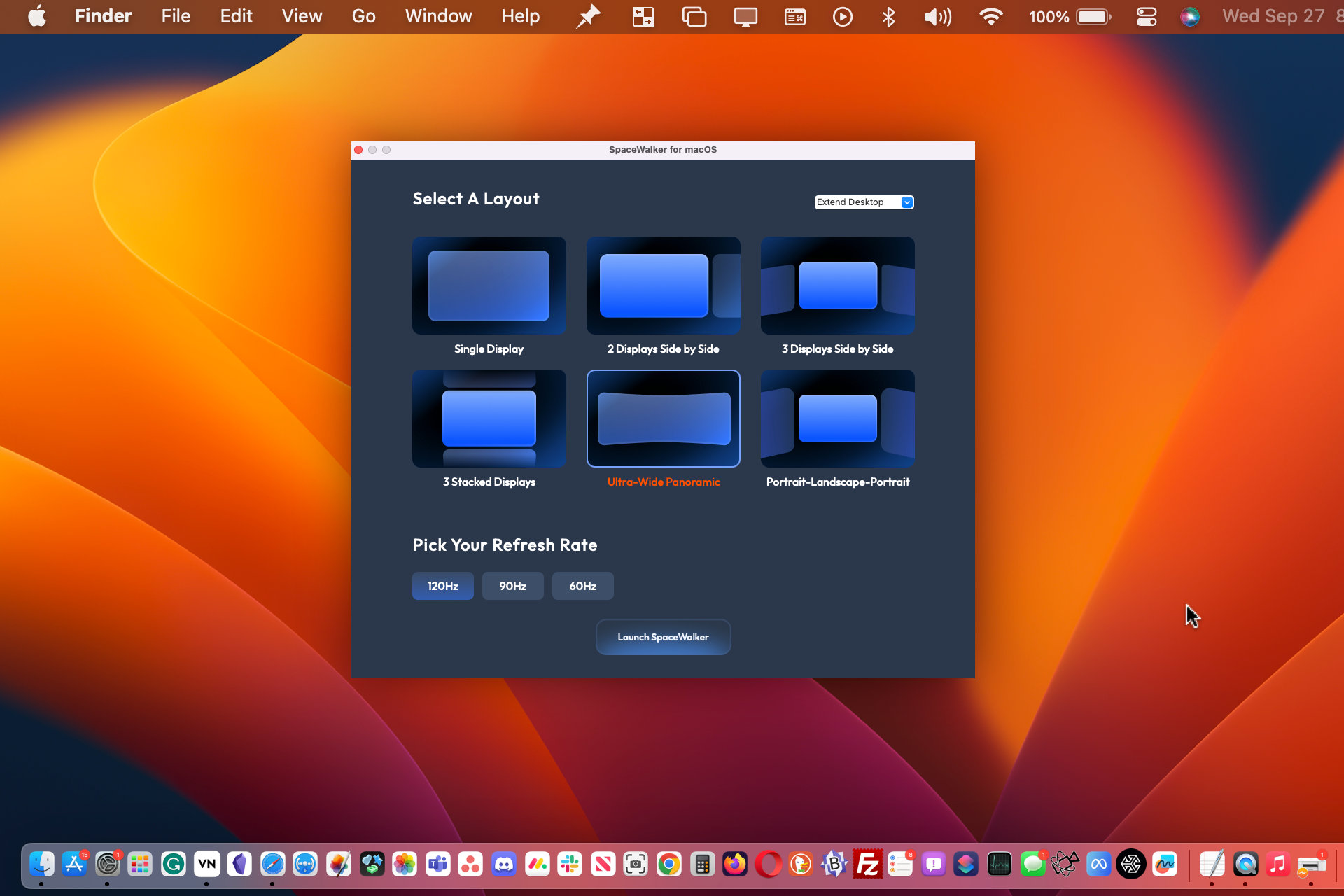Close the SpaceWalker for macOS window

pyautogui.click(x=358, y=150)
